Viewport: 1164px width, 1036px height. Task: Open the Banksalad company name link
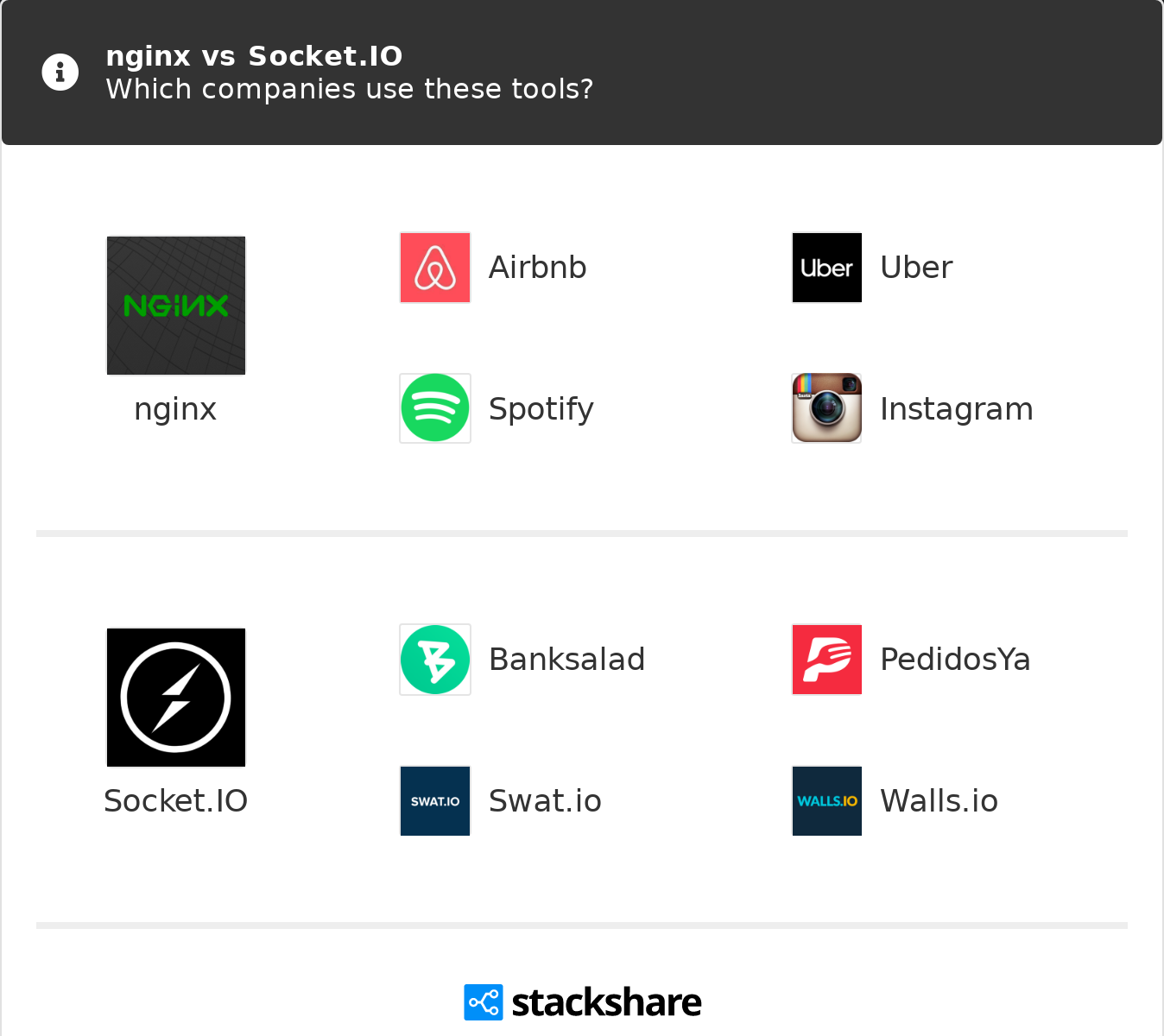click(566, 660)
